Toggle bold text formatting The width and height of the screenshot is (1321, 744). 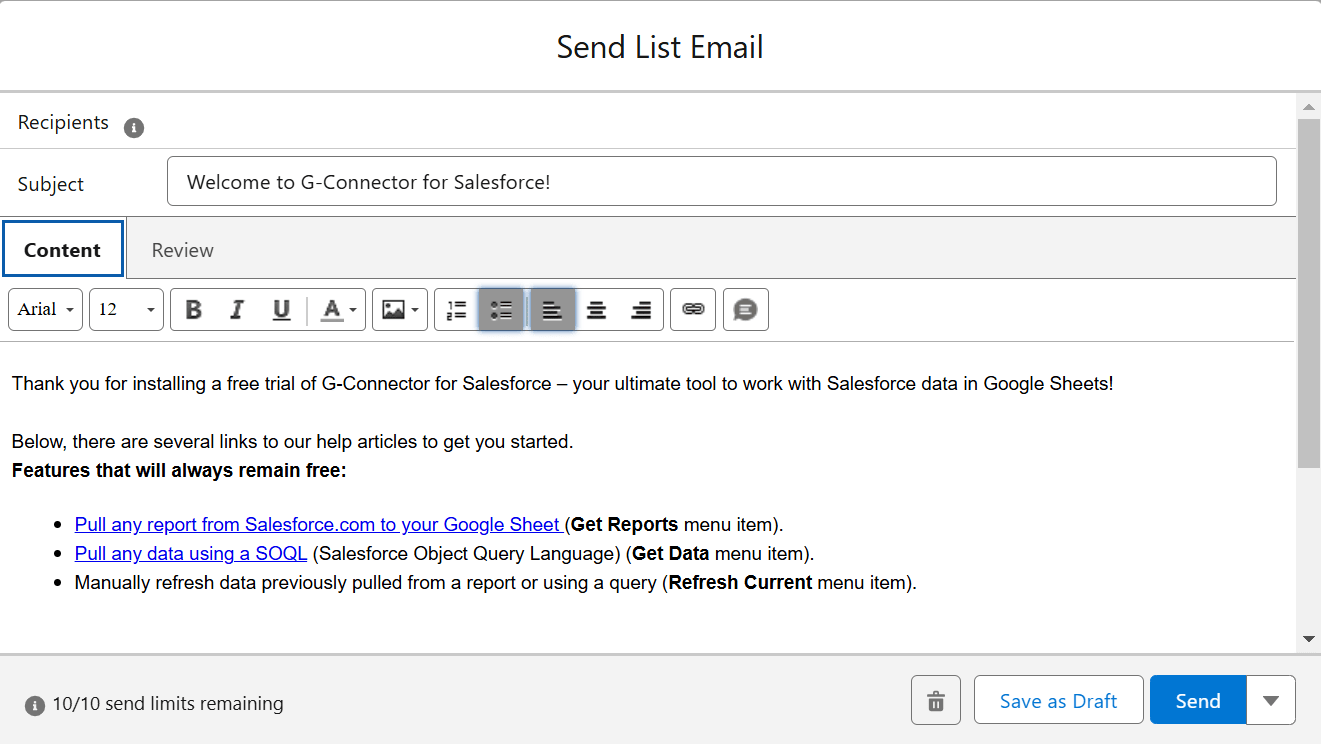(194, 310)
